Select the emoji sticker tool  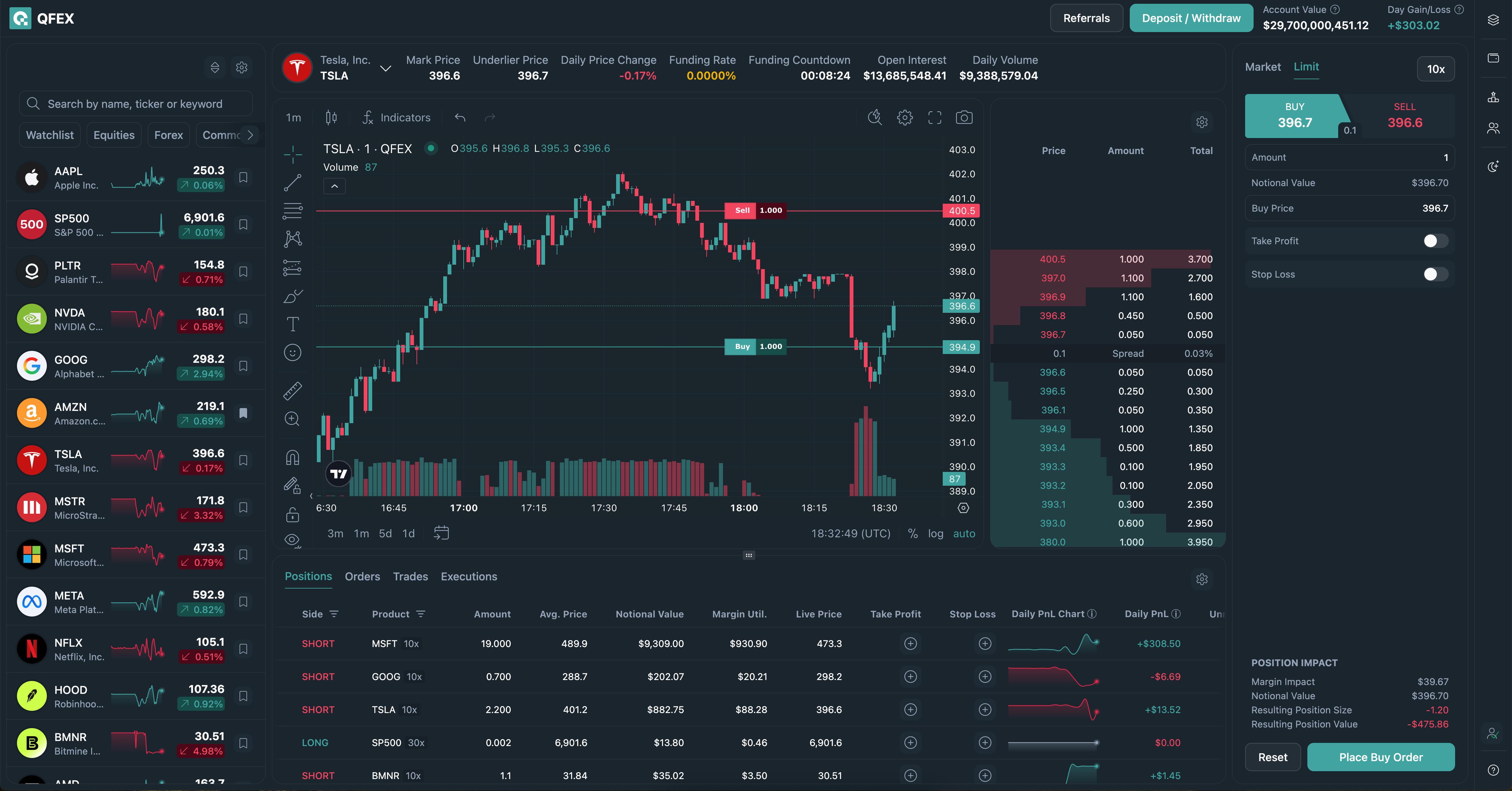292,352
